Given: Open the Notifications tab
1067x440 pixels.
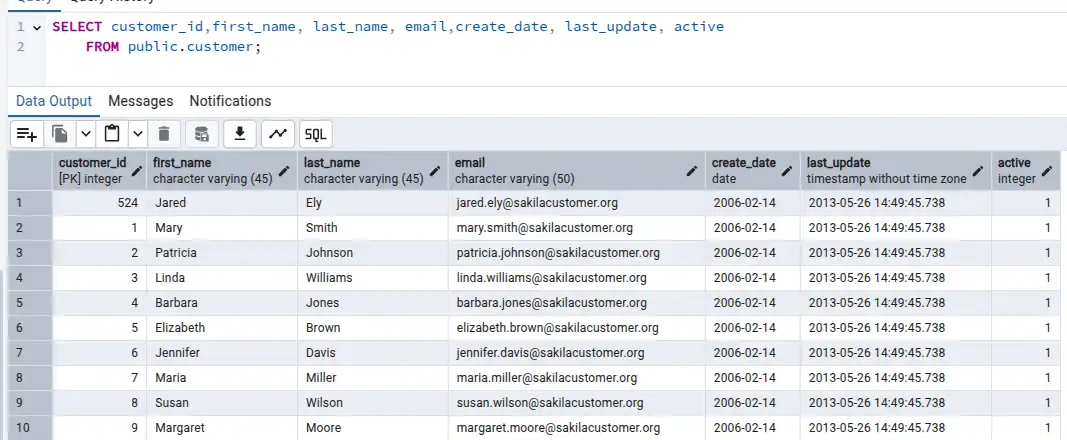Looking at the screenshot, I should coord(230,101).
